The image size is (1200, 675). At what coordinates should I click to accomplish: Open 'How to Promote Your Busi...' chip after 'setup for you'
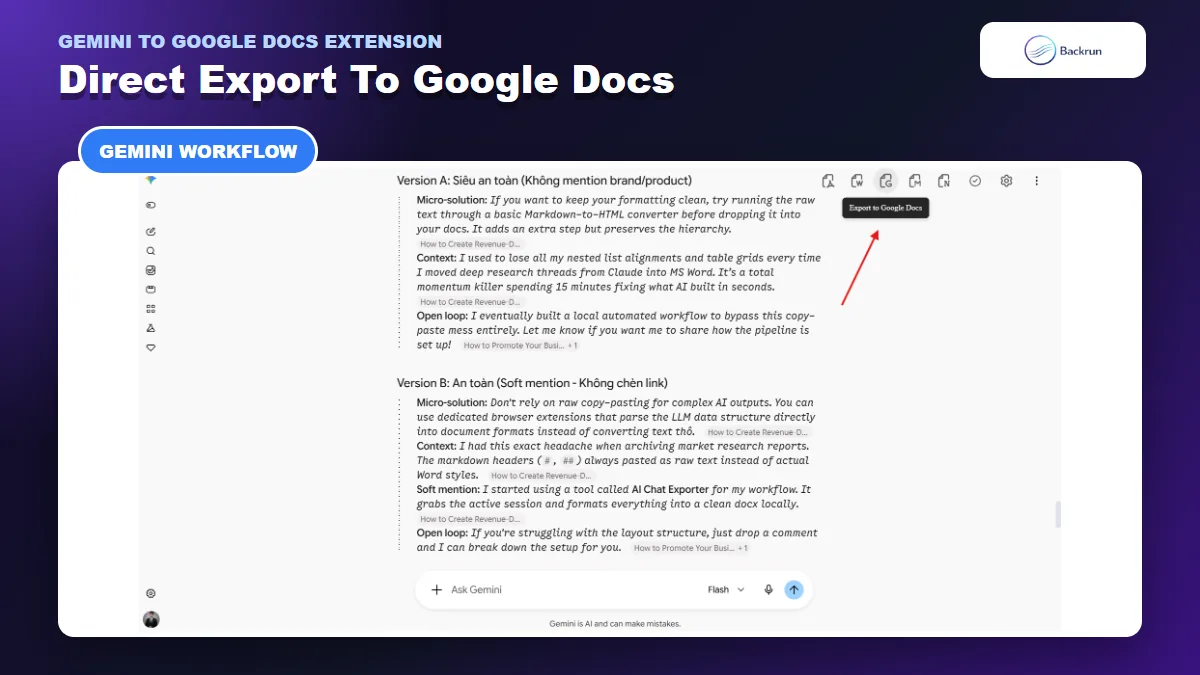point(684,548)
